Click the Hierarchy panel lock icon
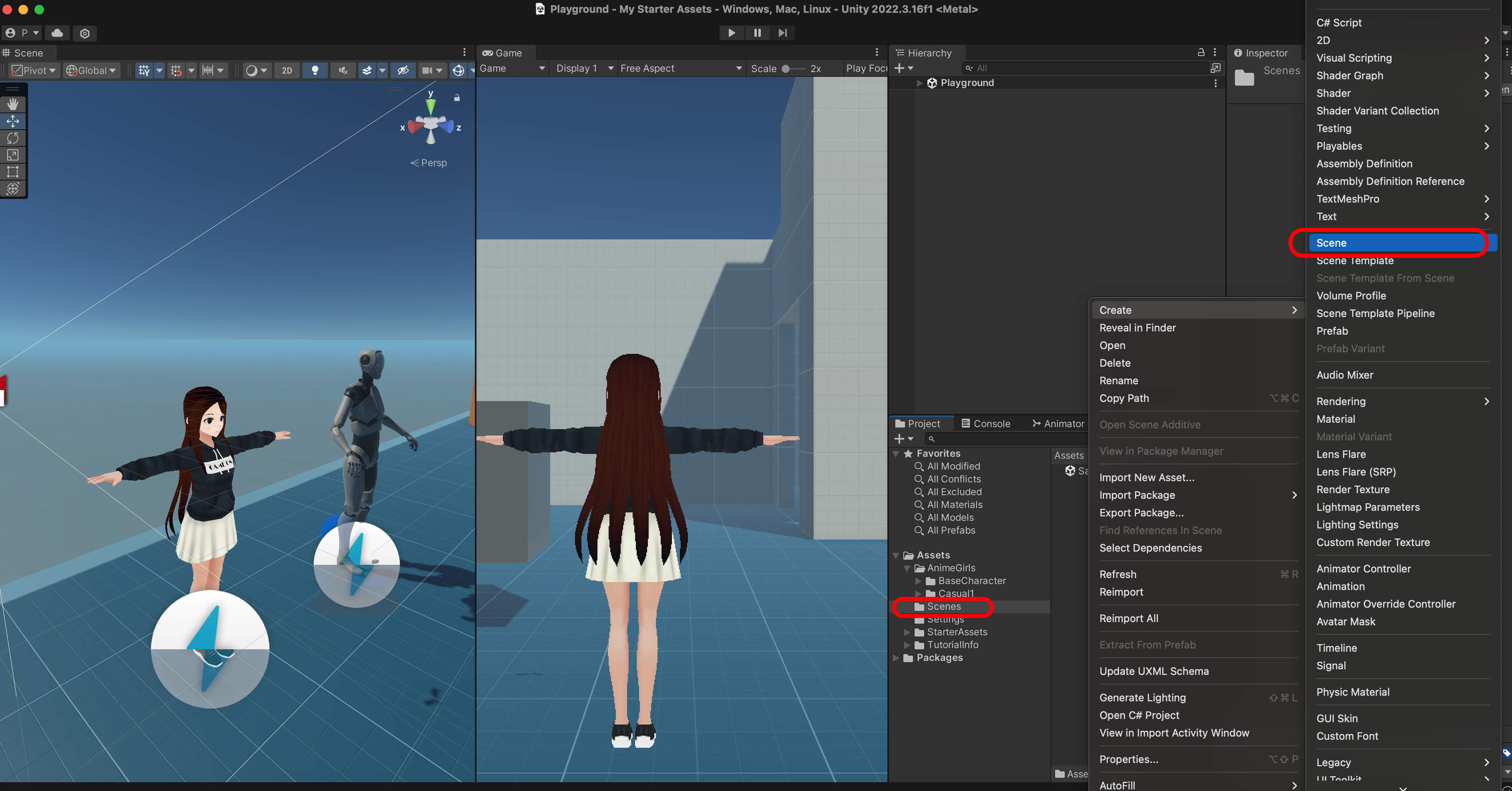 point(1200,52)
